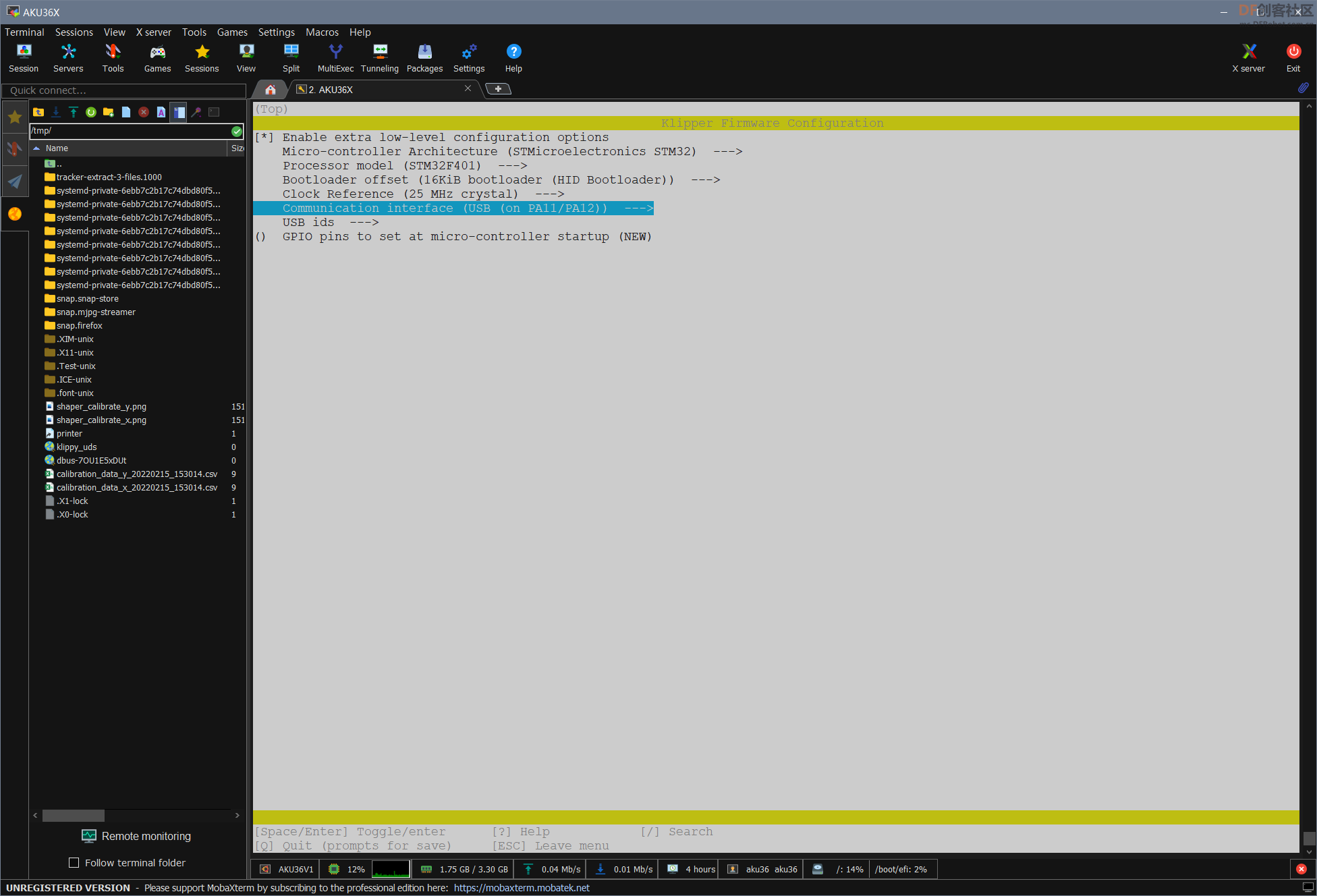
Task: Select the snap.firefox folder
Action: [x=79, y=326]
